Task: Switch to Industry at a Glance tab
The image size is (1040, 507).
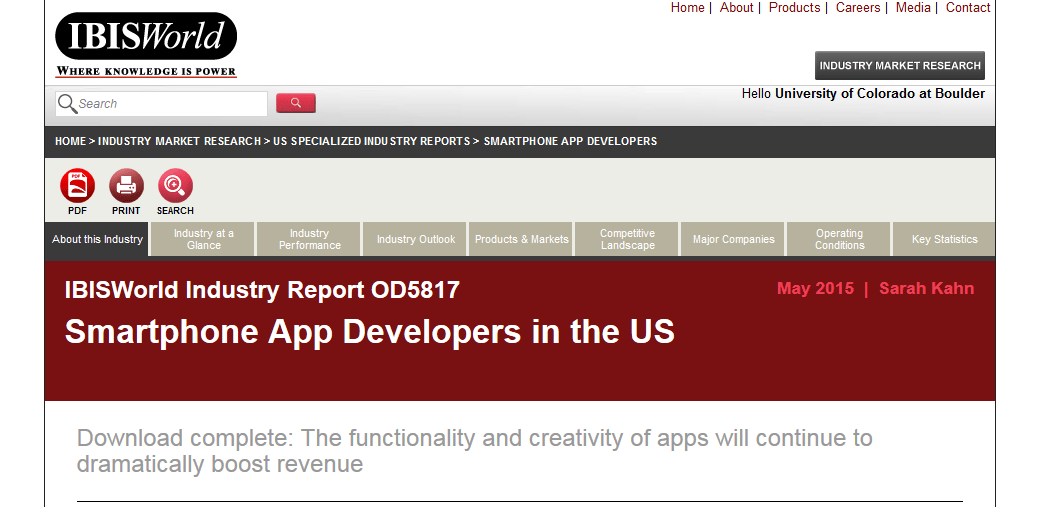Action: pyautogui.click(x=204, y=239)
